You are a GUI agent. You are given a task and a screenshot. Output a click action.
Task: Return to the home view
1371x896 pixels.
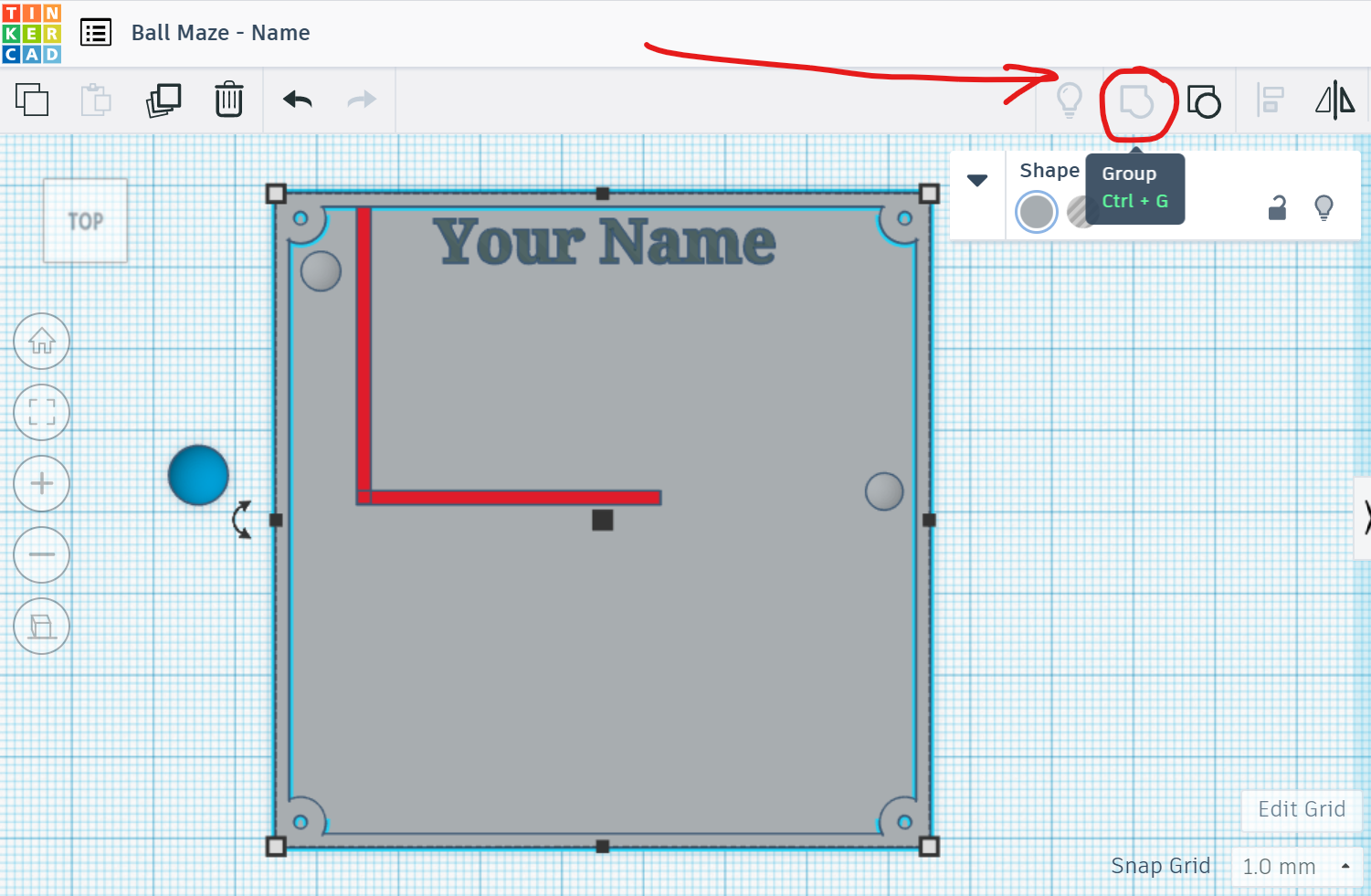[x=41, y=341]
